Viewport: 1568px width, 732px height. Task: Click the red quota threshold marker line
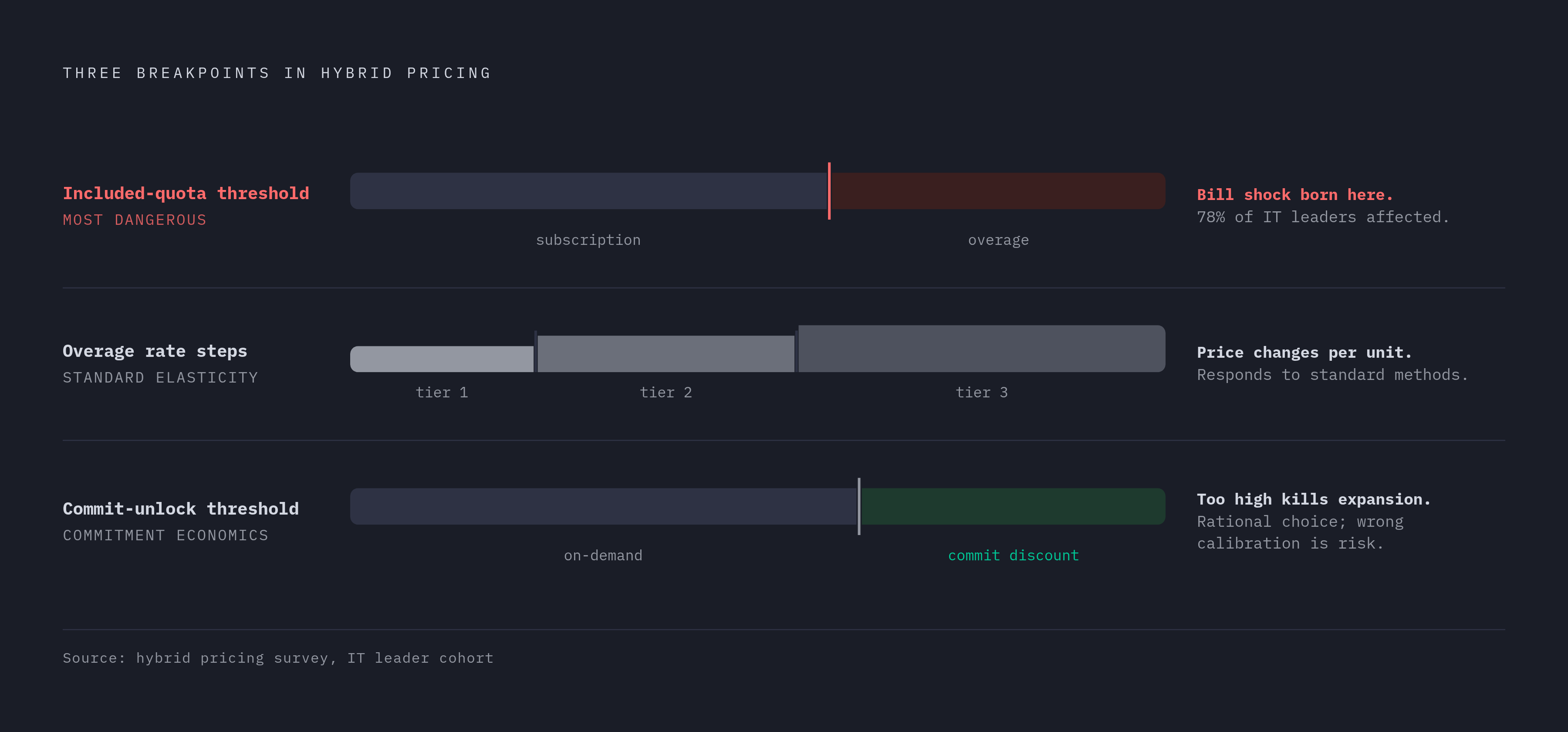pyautogui.click(x=829, y=190)
